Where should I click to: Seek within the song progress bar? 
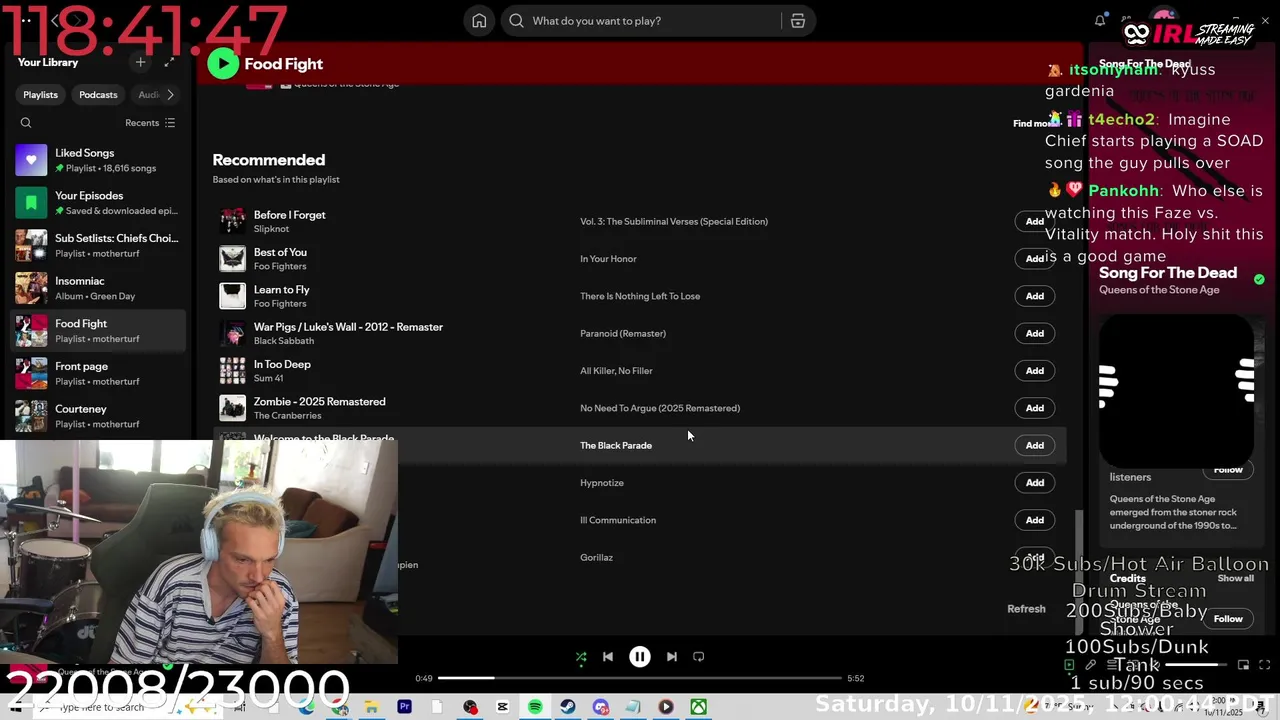[x=640, y=678]
